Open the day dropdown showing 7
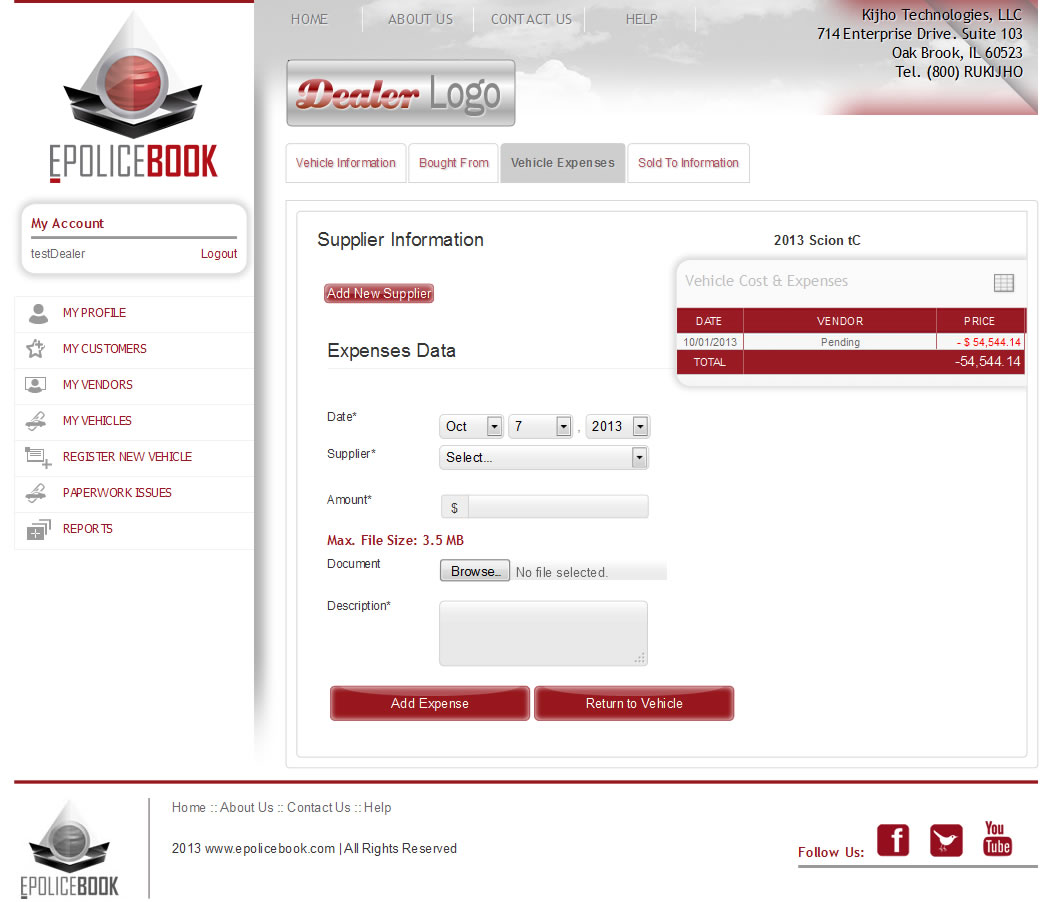The width and height of the screenshot is (1053, 902). point(540,426)
